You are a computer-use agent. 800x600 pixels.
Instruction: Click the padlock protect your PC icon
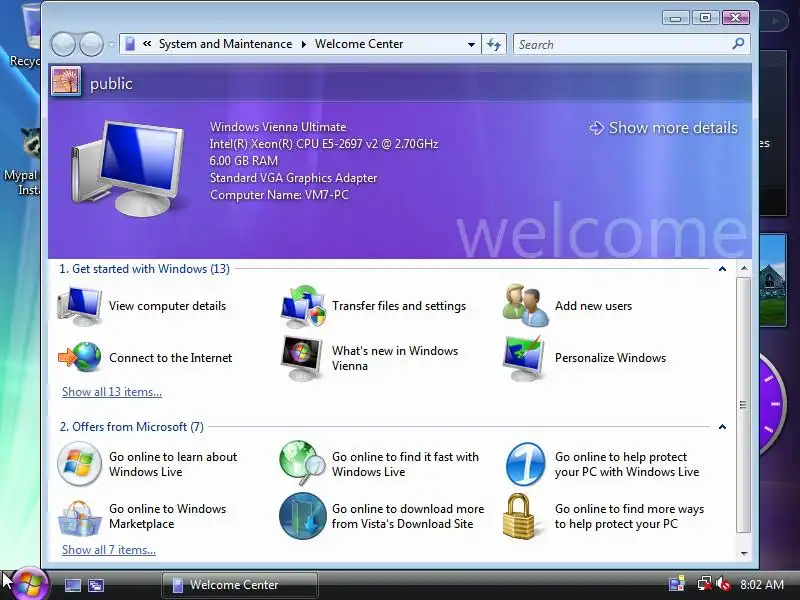(519, 516)
